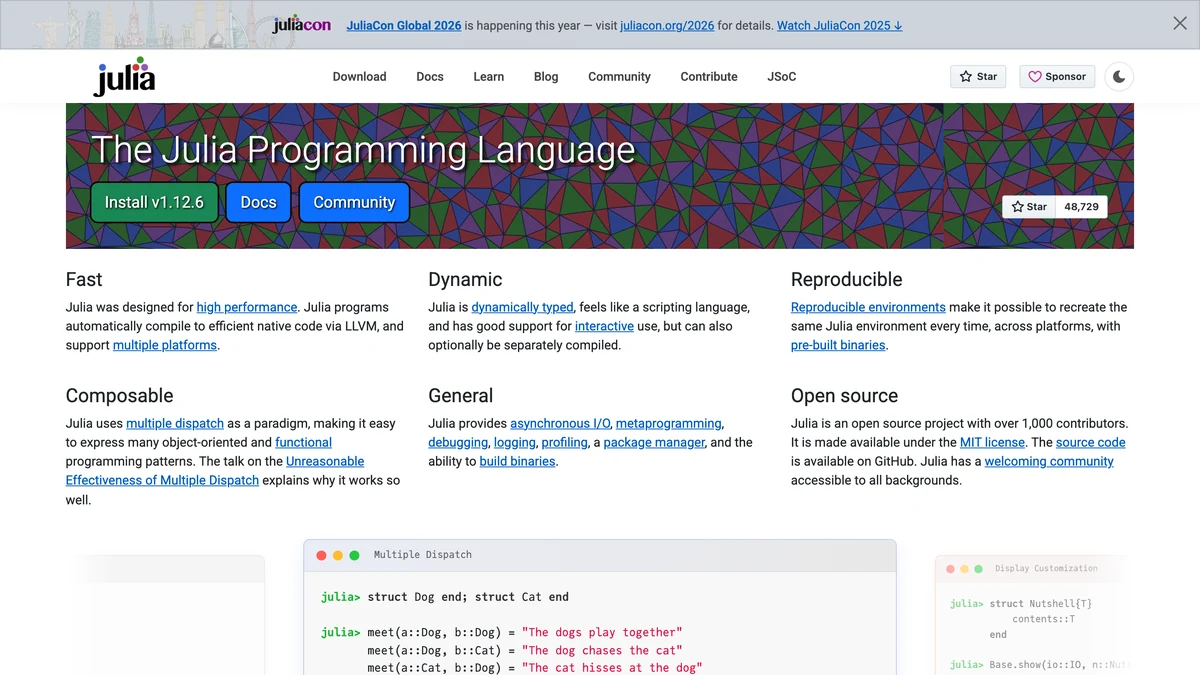Click the Open source section heading
Screen dimensions: 1200x675
pyautogui.click(x=845, y=396)
